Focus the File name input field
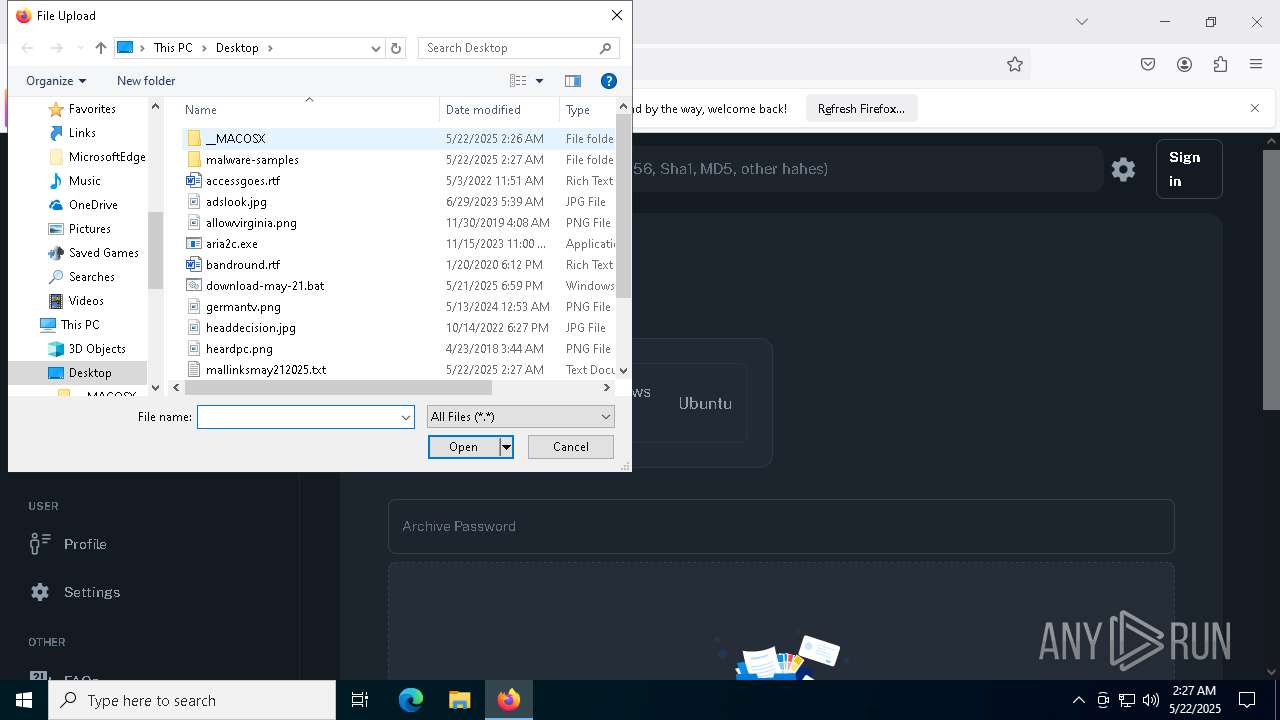 pyautogui.click(x=298, y=417)
